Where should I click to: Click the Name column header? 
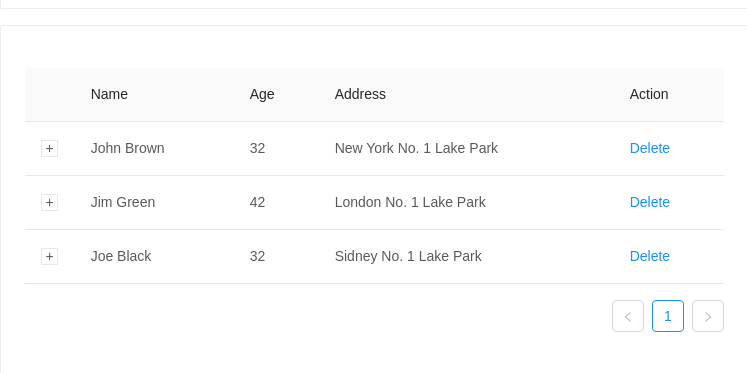pos(109,94)
